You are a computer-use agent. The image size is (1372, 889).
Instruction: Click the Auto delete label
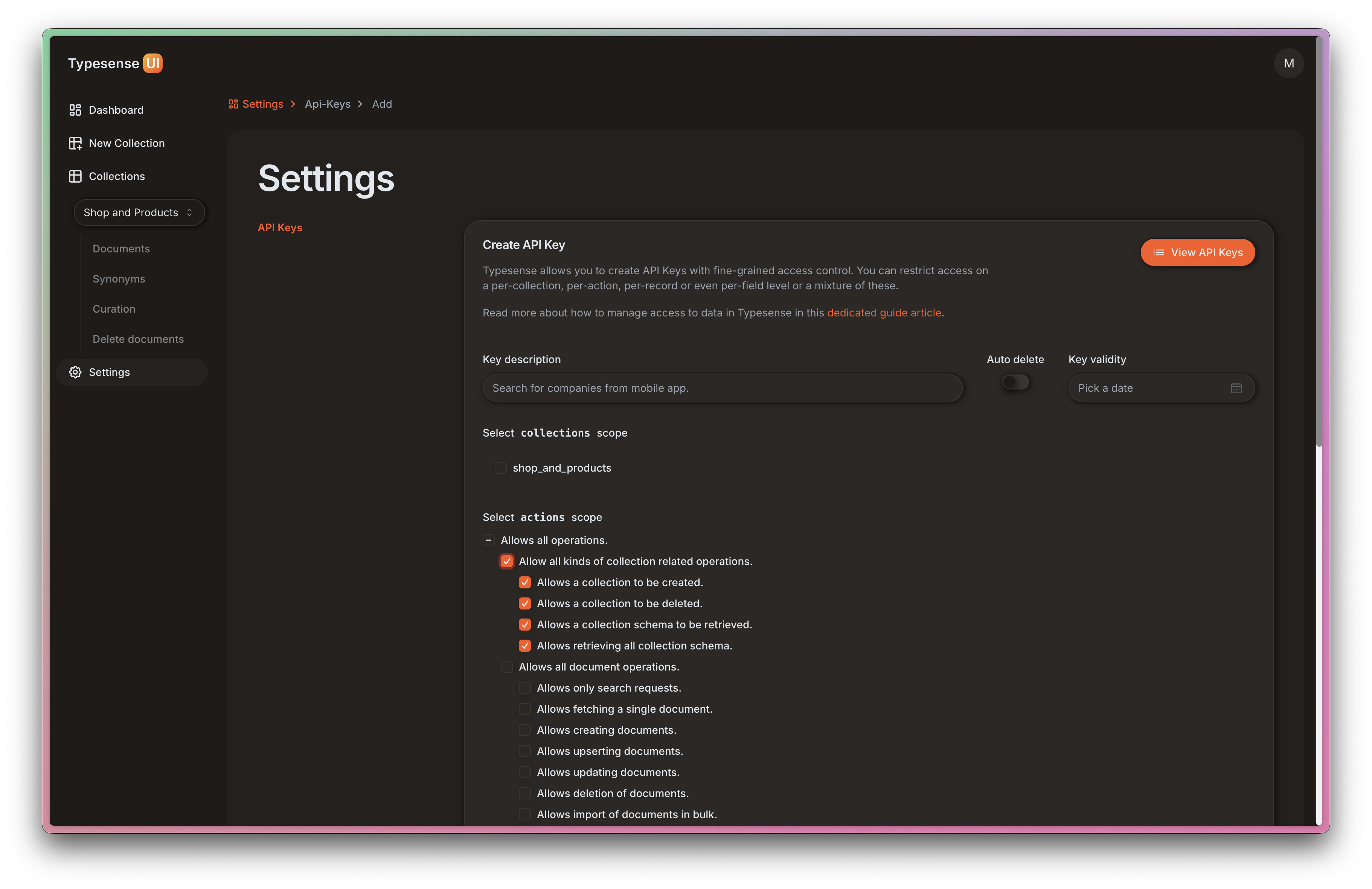coord(1015,359)
